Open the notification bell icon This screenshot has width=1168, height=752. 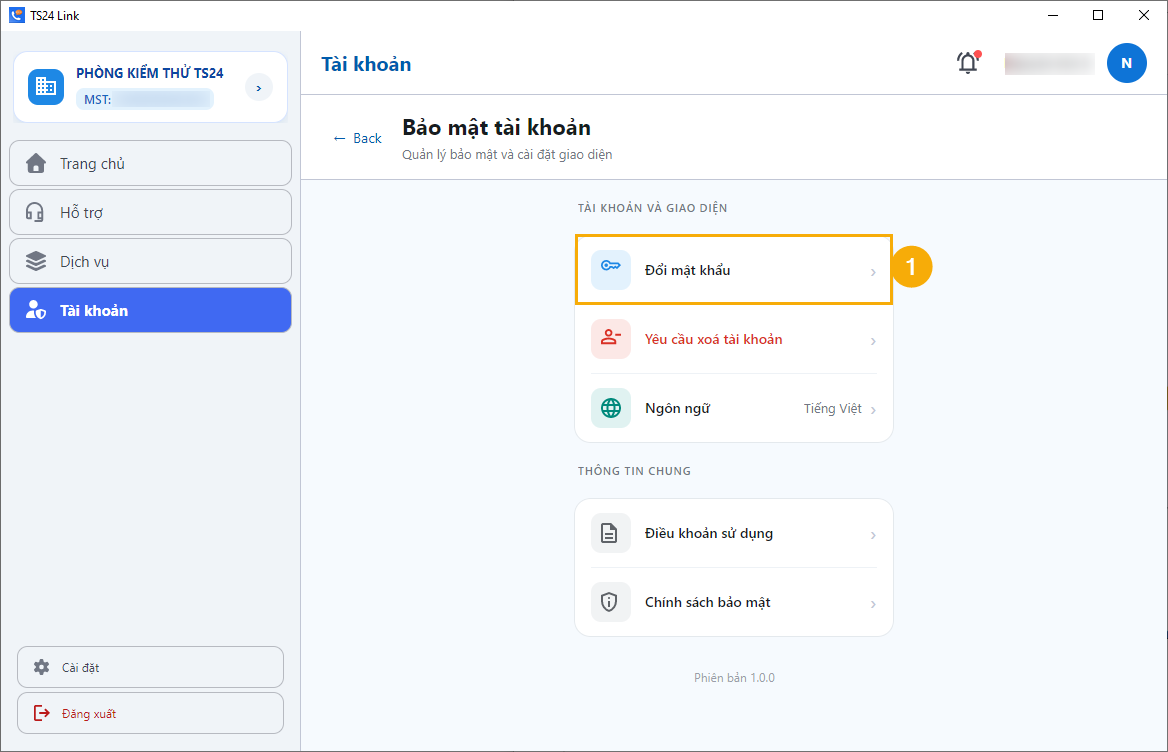tap(968, 63)
